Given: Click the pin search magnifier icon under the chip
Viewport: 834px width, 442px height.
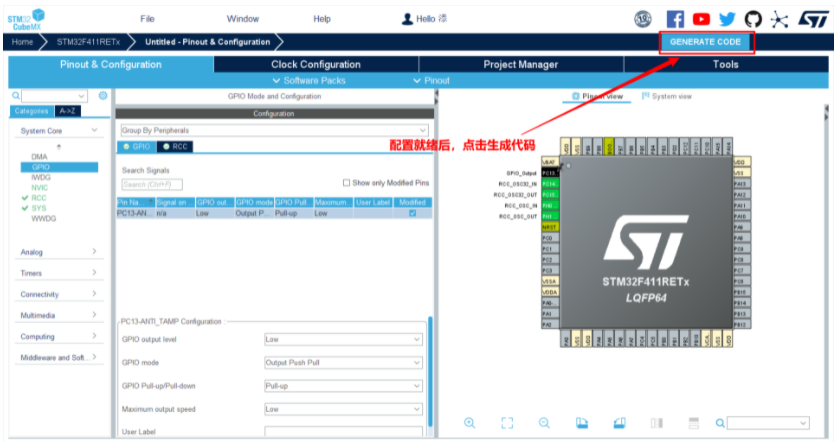Looking at the screenshot, I should click(x=720, y=423).
